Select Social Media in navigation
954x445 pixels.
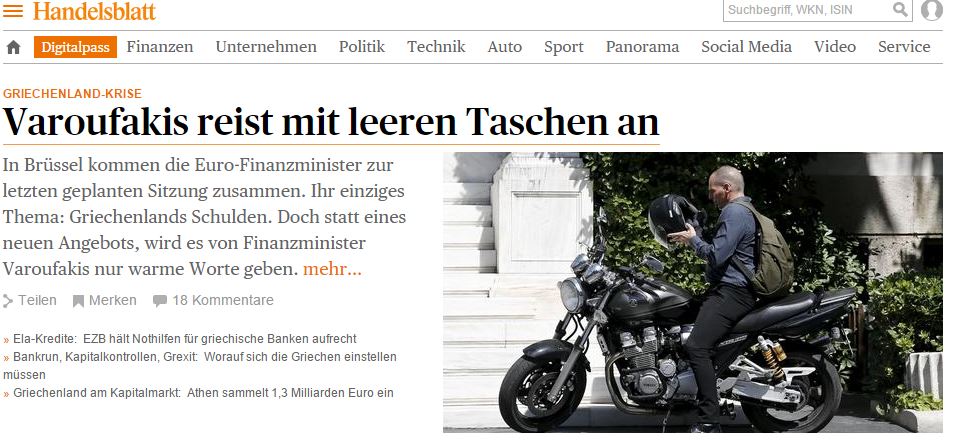click(747, 47)
